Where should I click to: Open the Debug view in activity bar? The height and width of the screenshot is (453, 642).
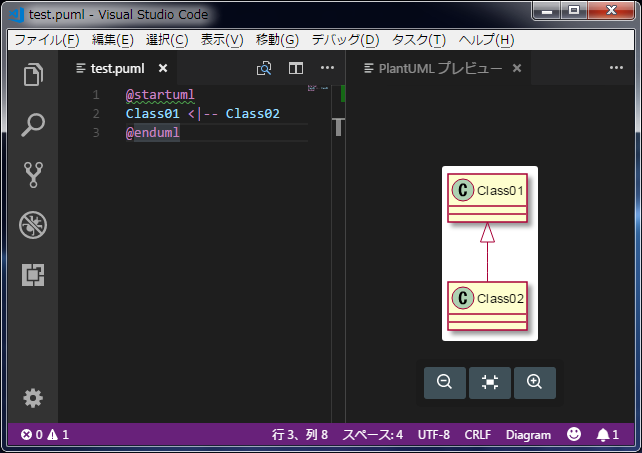[x=33, y=225]
